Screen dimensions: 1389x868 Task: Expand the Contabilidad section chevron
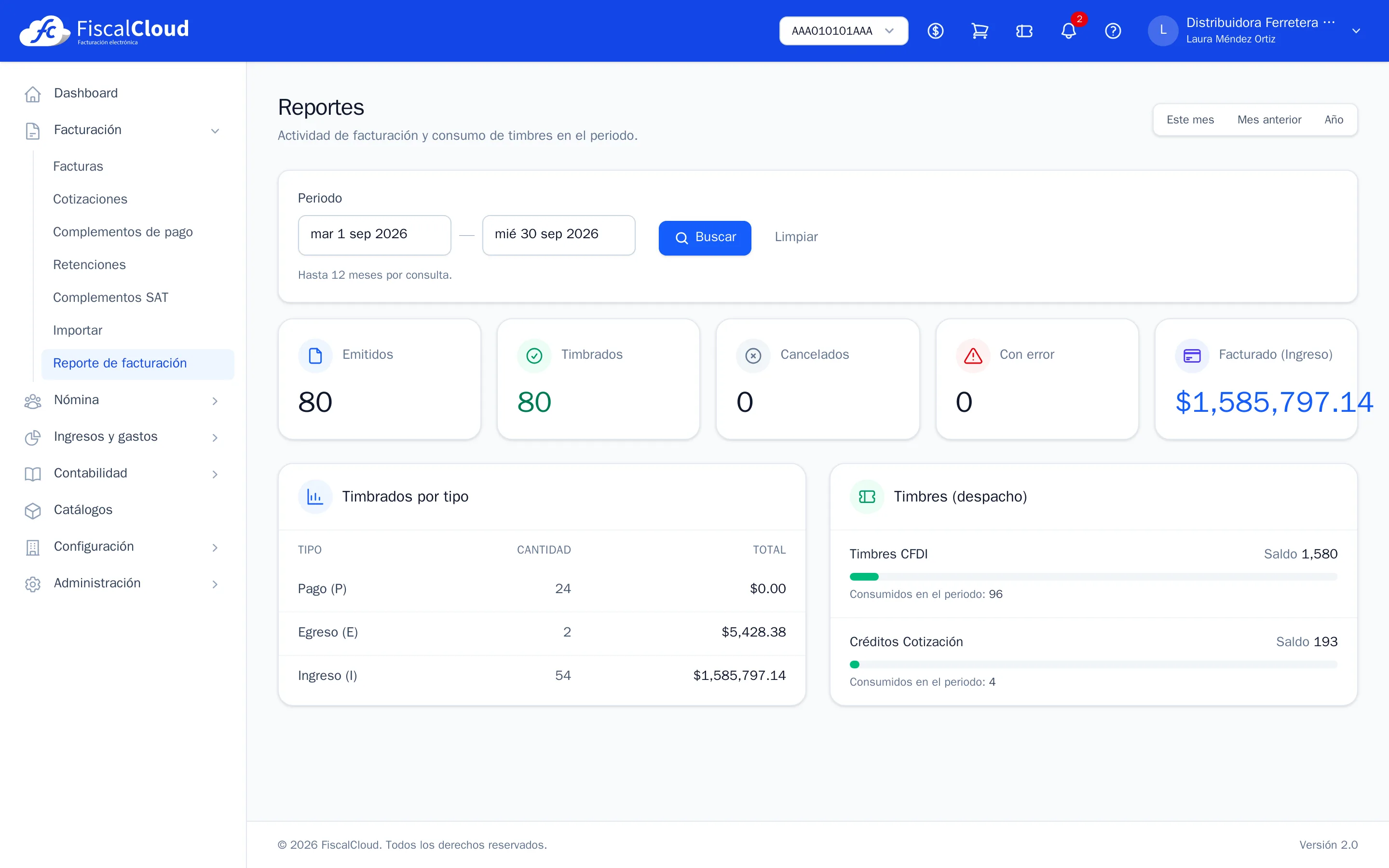[215, 474]
